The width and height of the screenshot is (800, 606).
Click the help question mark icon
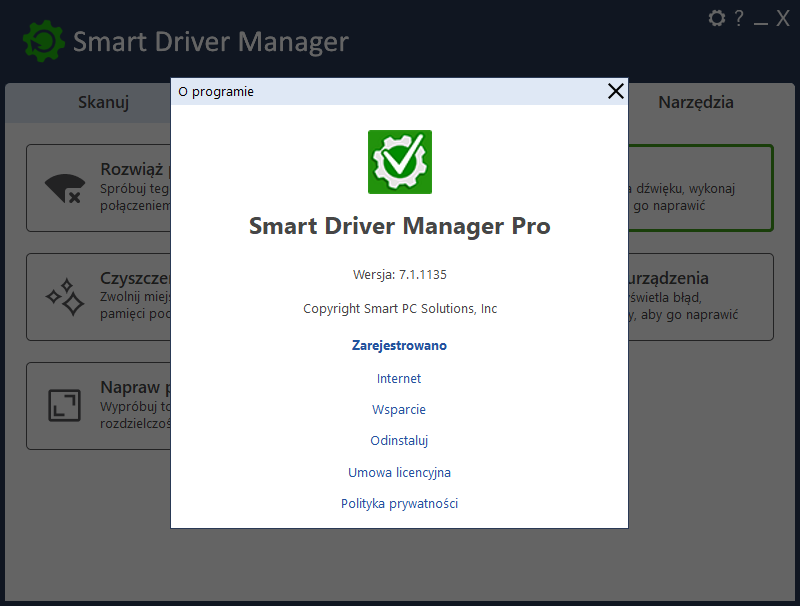click(x=739, y=18)
